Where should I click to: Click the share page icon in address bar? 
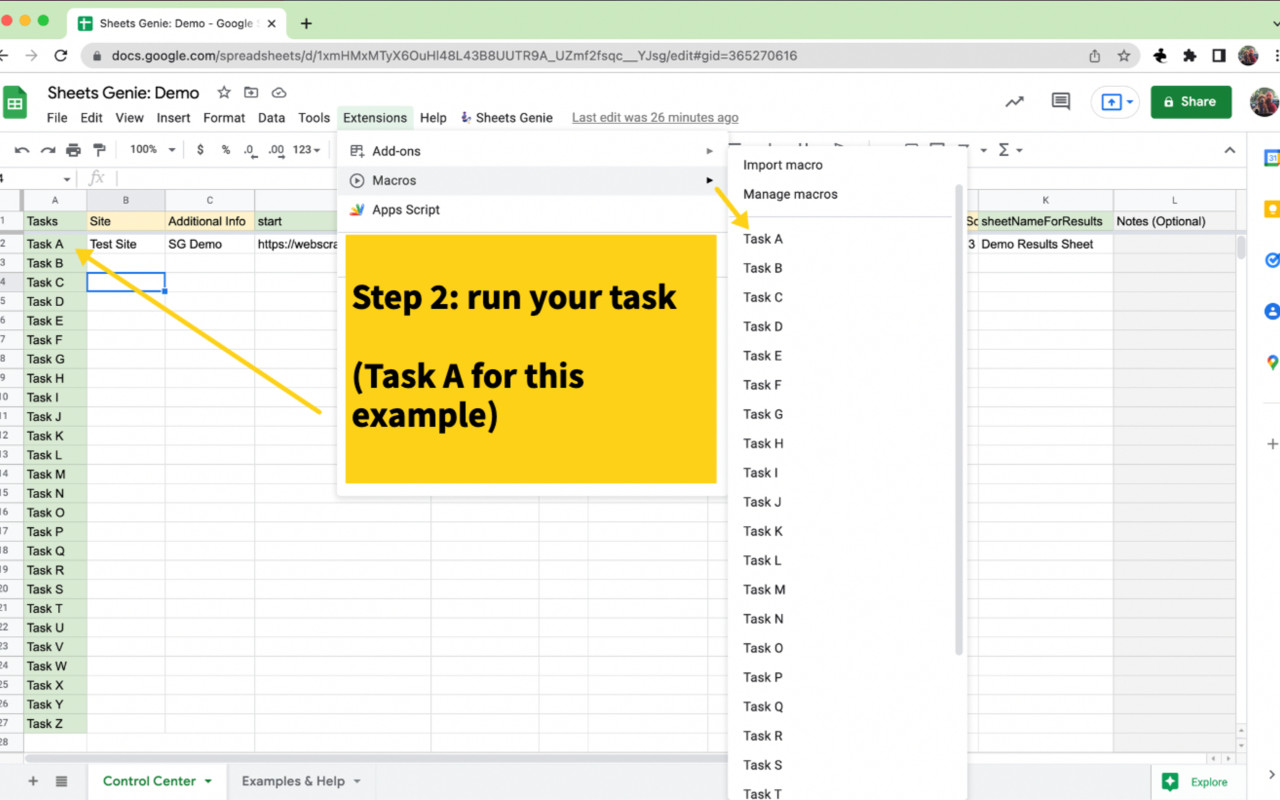click(x=1095, y=56)
